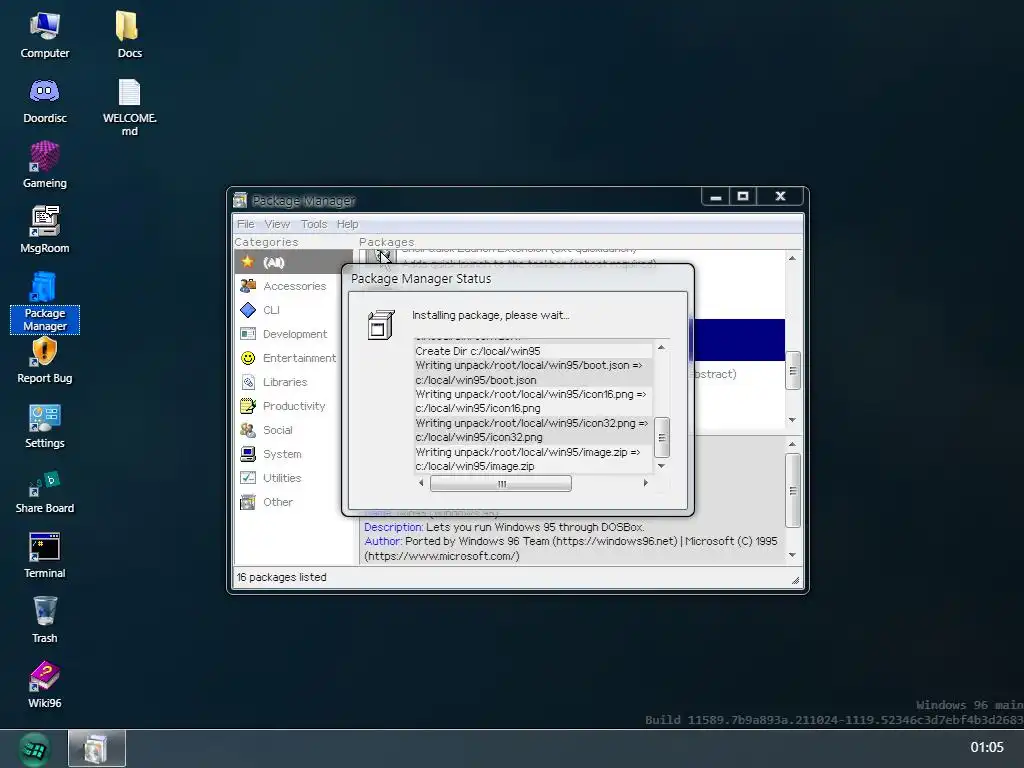The image size is (1024, 768).
Task: Open the File menu
Action: point(246,224)
